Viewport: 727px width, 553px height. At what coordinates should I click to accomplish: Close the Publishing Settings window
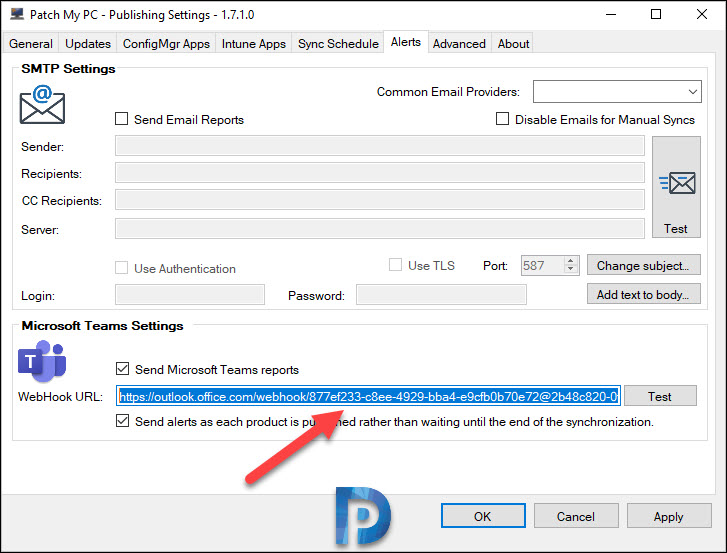[701, 14]
